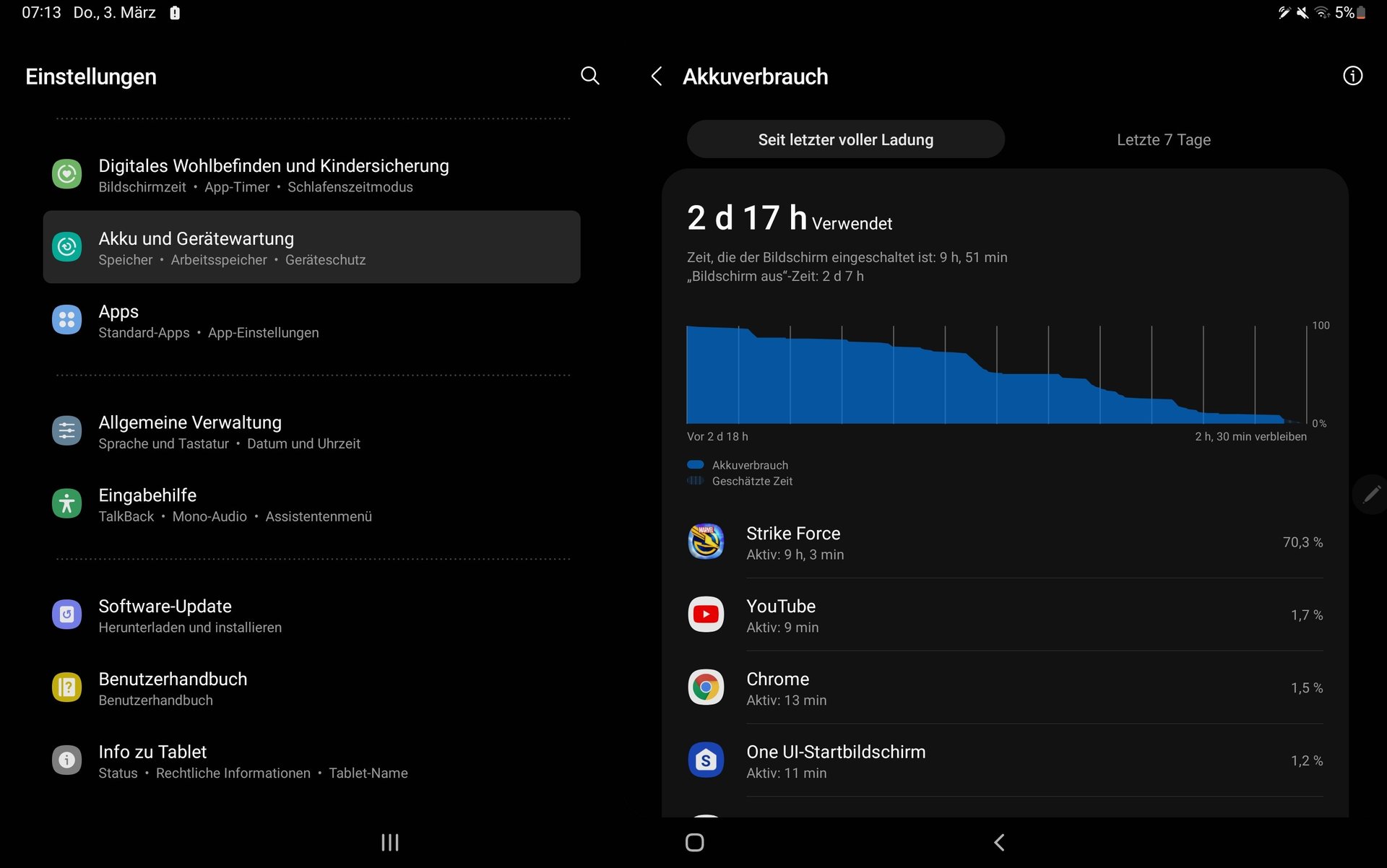This screenshot has height=868, width=1387.
Task: Tap the Akkuverbrauch legend entry
Action: point(738,465)
